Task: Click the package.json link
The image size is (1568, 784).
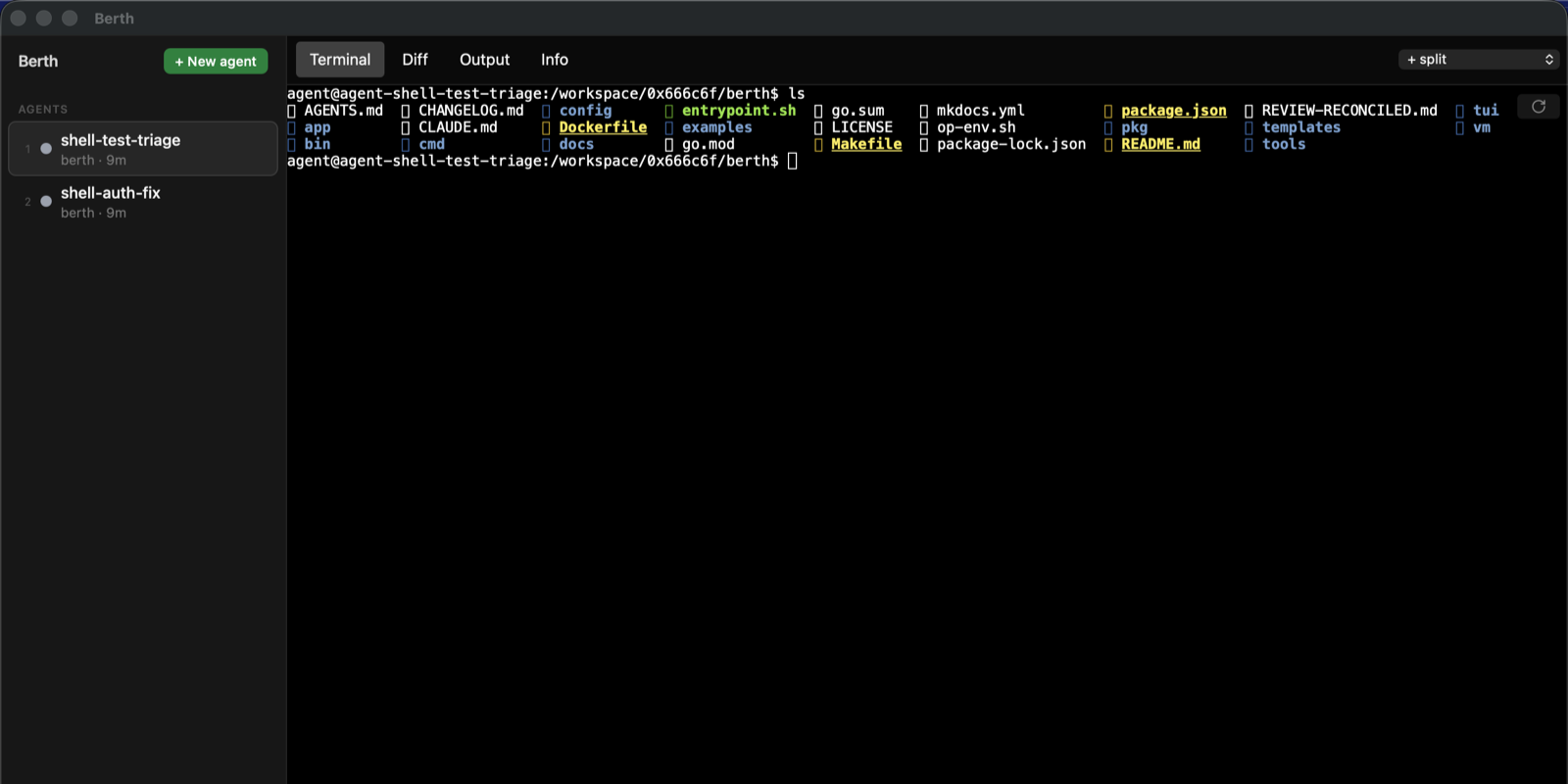Action: (x=1174, y=111)
